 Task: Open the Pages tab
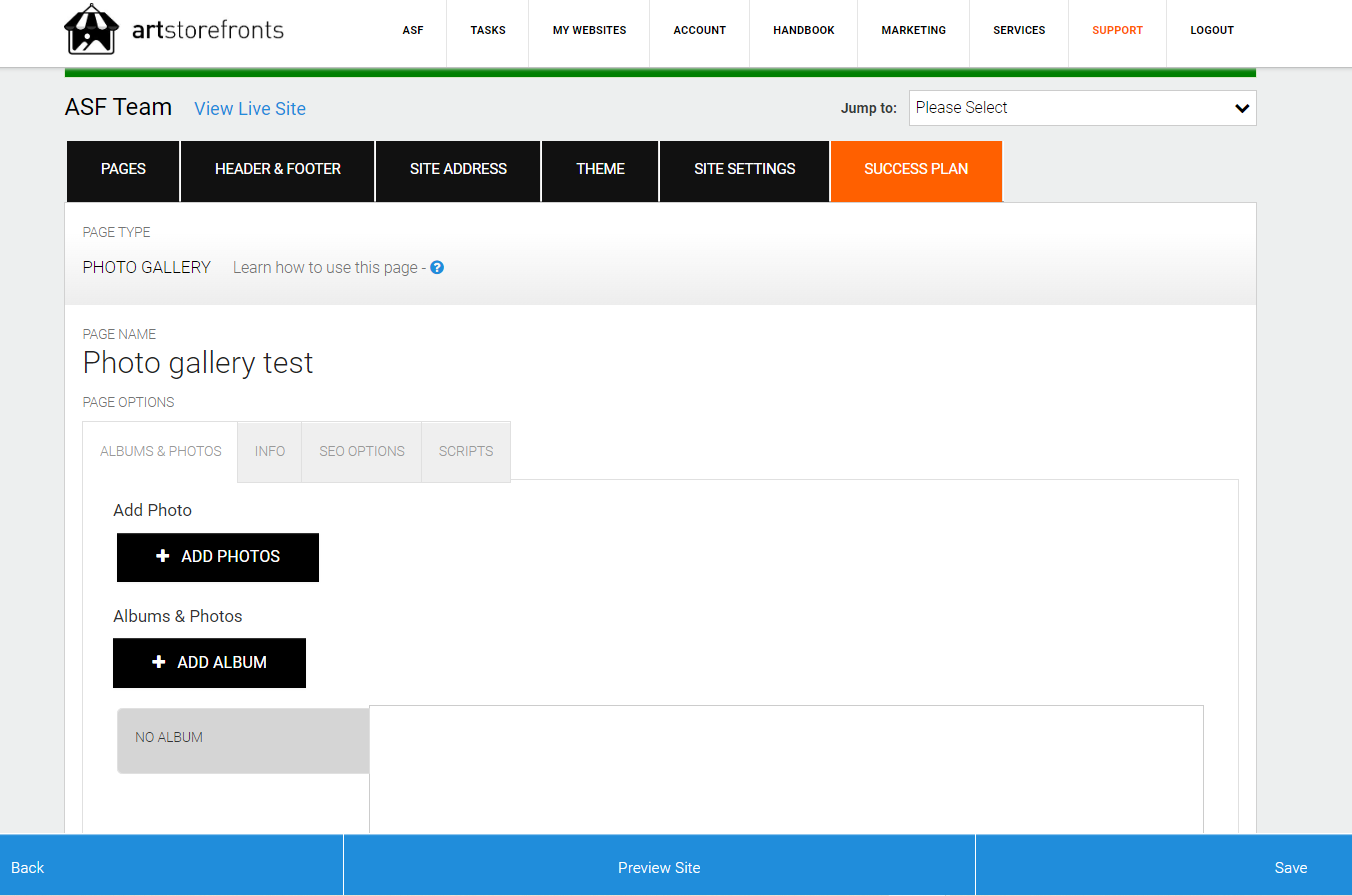pyautogui.click(x=123, y=170)
